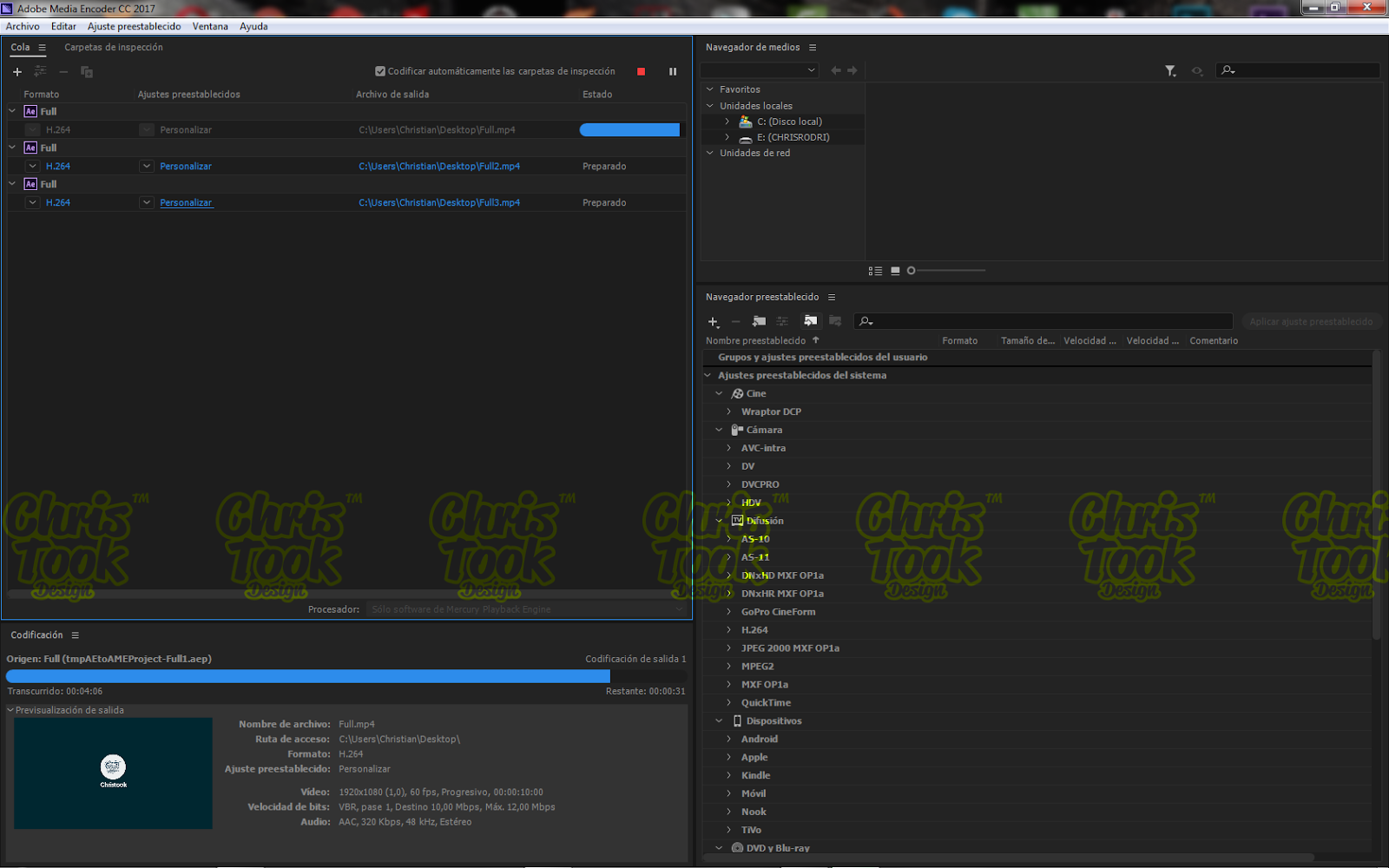Pause the encoding queue
Viewport: 1389px width, 868px height.
click(x=673, y=71)
